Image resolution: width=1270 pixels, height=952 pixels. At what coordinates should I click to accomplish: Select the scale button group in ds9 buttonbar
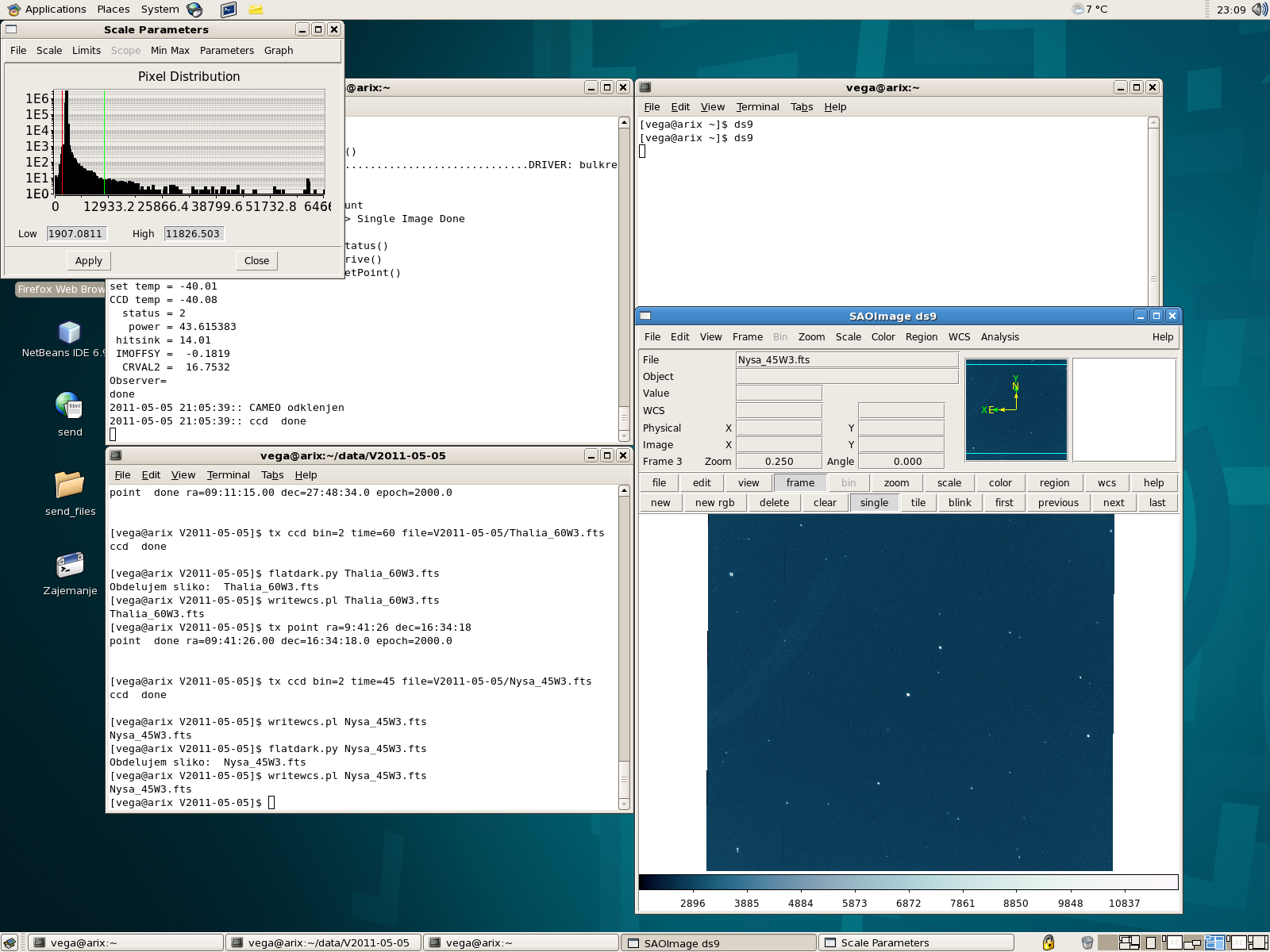coord(949,482)
